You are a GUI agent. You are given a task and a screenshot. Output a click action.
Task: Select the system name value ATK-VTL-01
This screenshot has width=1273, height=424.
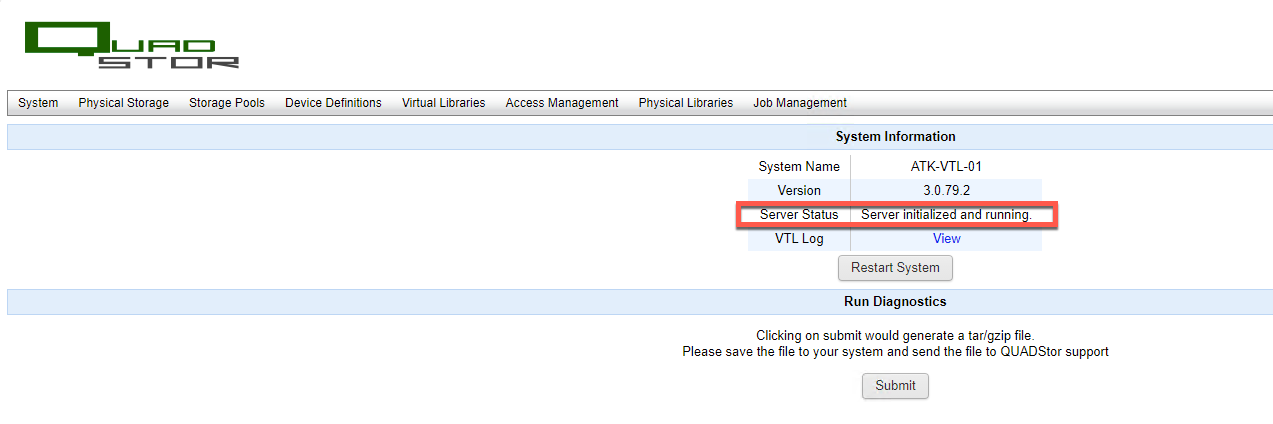(946, 167)
